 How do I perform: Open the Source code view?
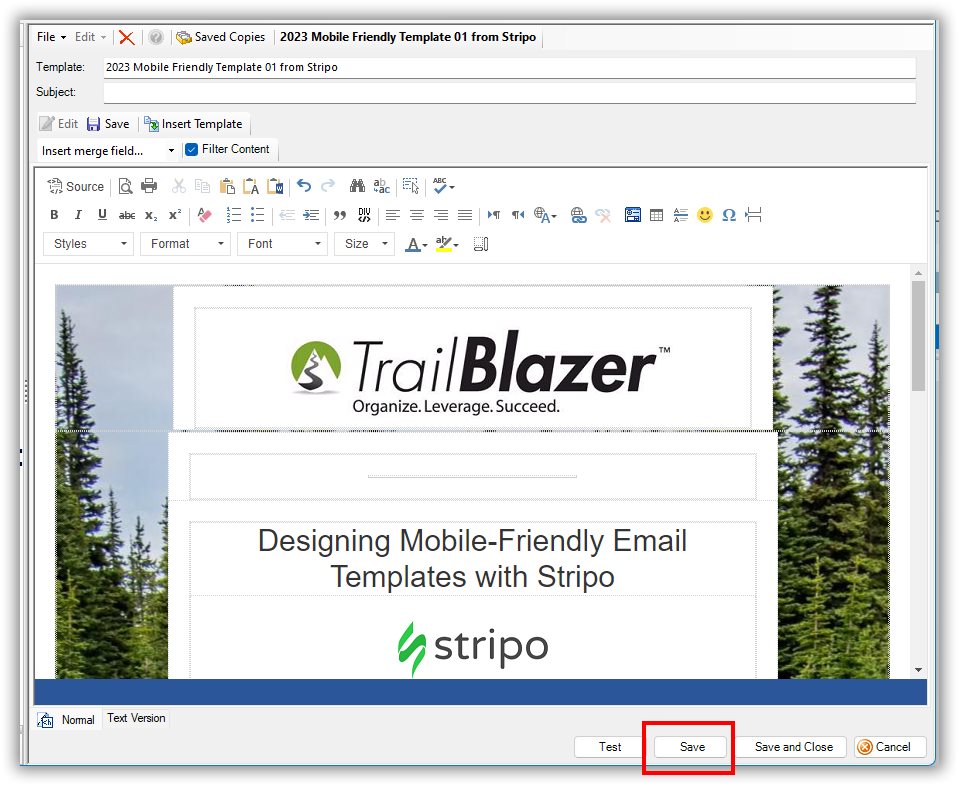[76, 187]
